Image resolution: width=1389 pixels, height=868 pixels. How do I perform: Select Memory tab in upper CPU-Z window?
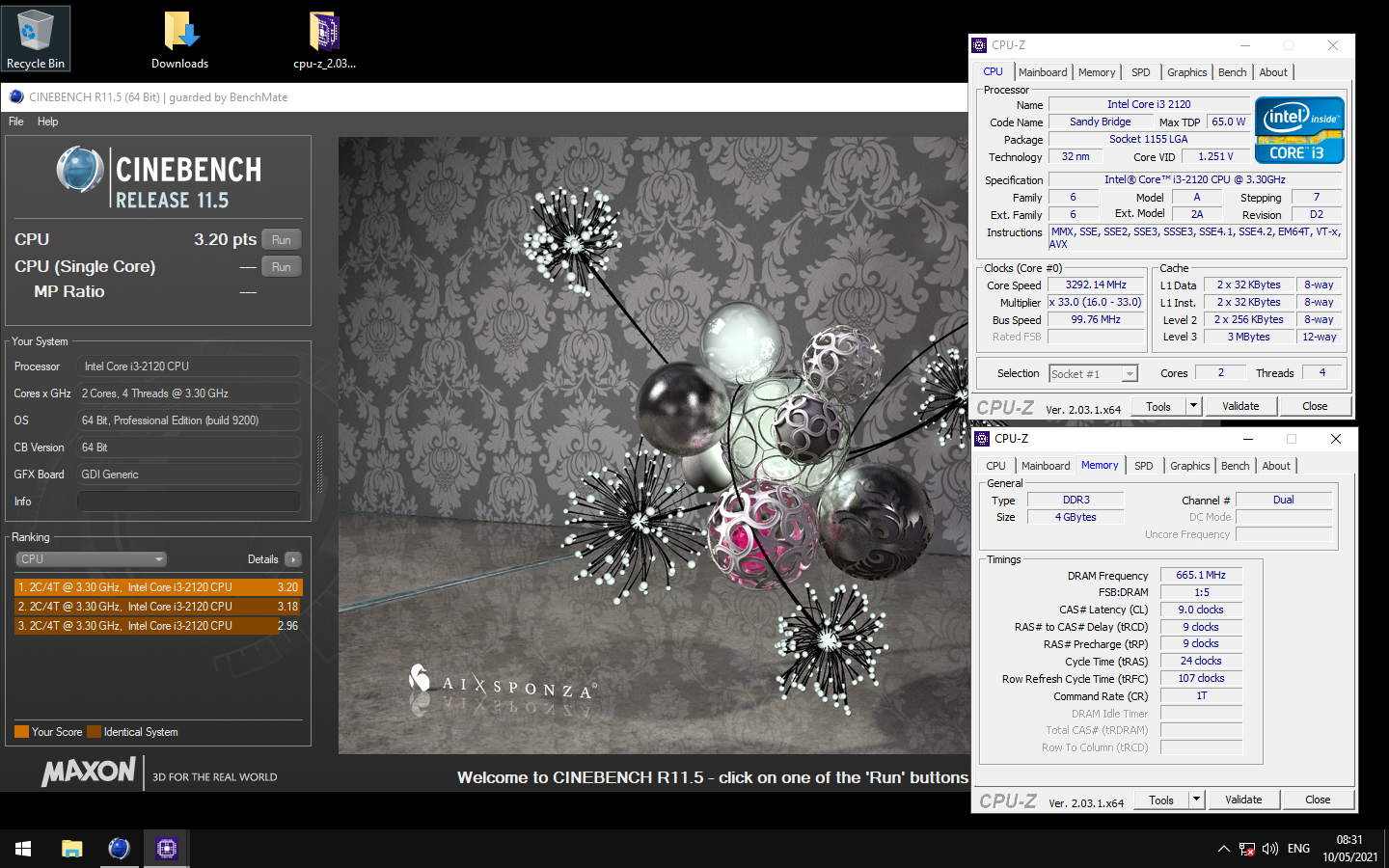(x=1097, y=72)
